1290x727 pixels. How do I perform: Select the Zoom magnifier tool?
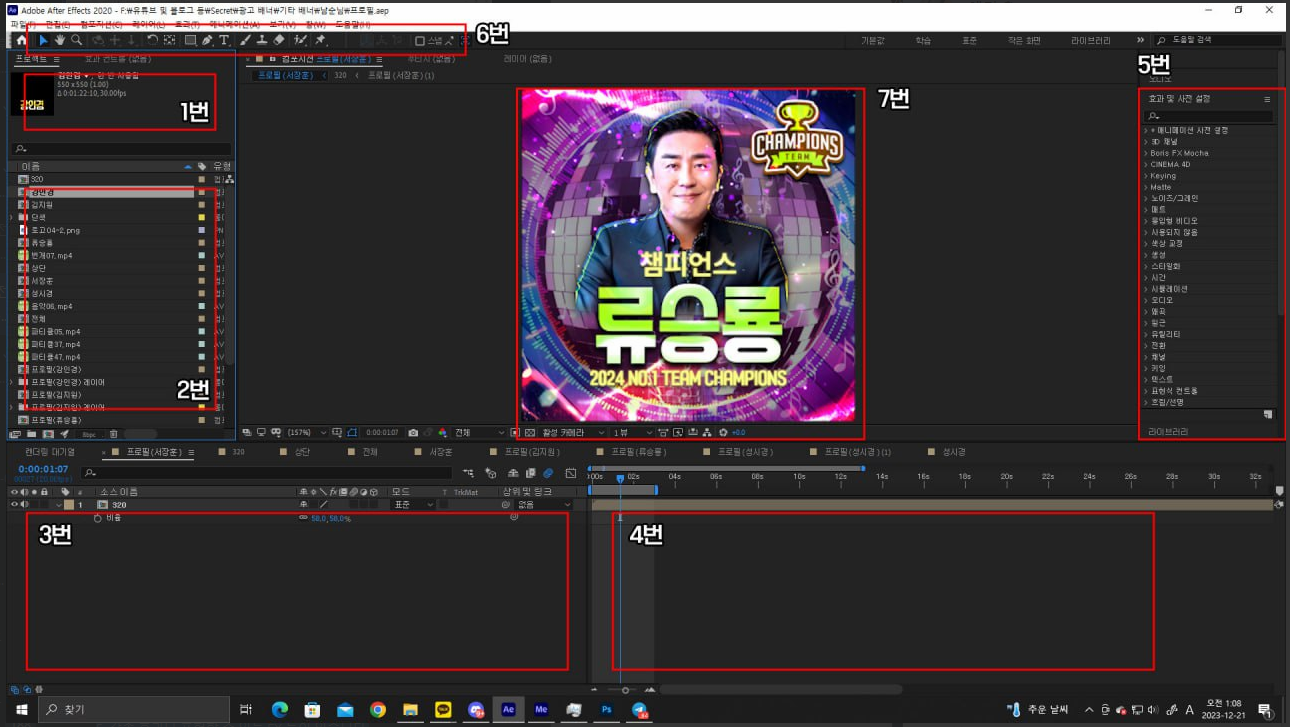tap(76, 41)
